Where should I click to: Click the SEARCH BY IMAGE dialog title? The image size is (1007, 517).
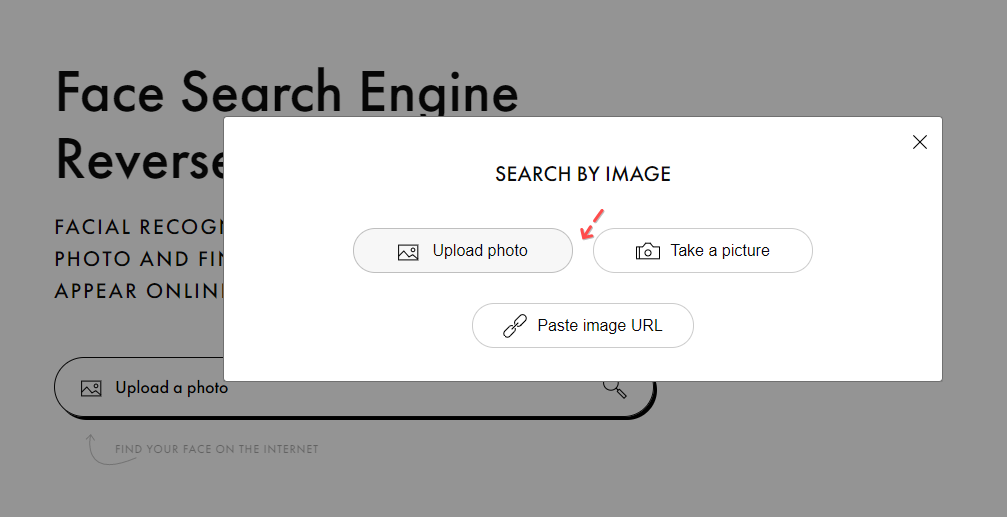click(583, 174)
